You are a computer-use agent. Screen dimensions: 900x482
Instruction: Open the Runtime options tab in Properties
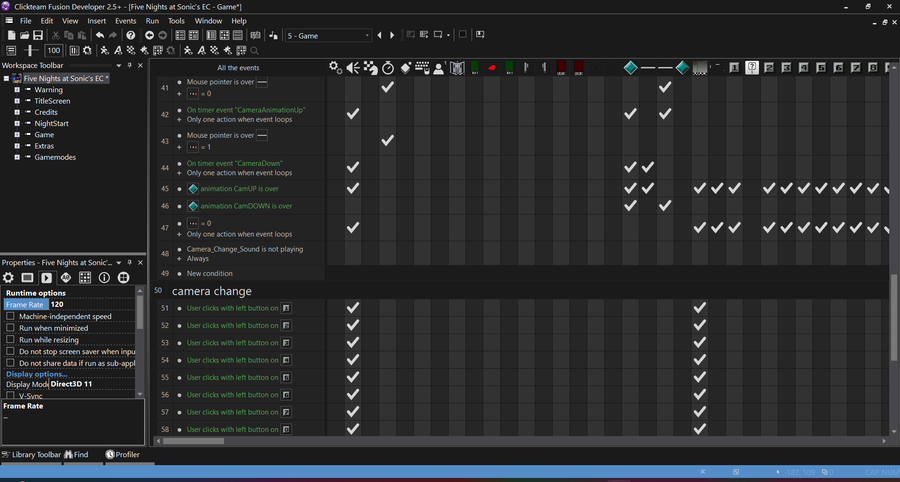coord(46,278)
